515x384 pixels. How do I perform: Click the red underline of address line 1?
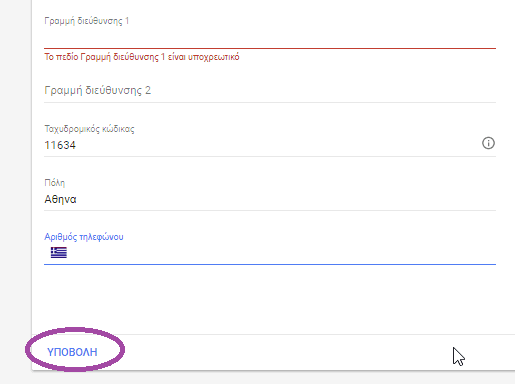270,48
